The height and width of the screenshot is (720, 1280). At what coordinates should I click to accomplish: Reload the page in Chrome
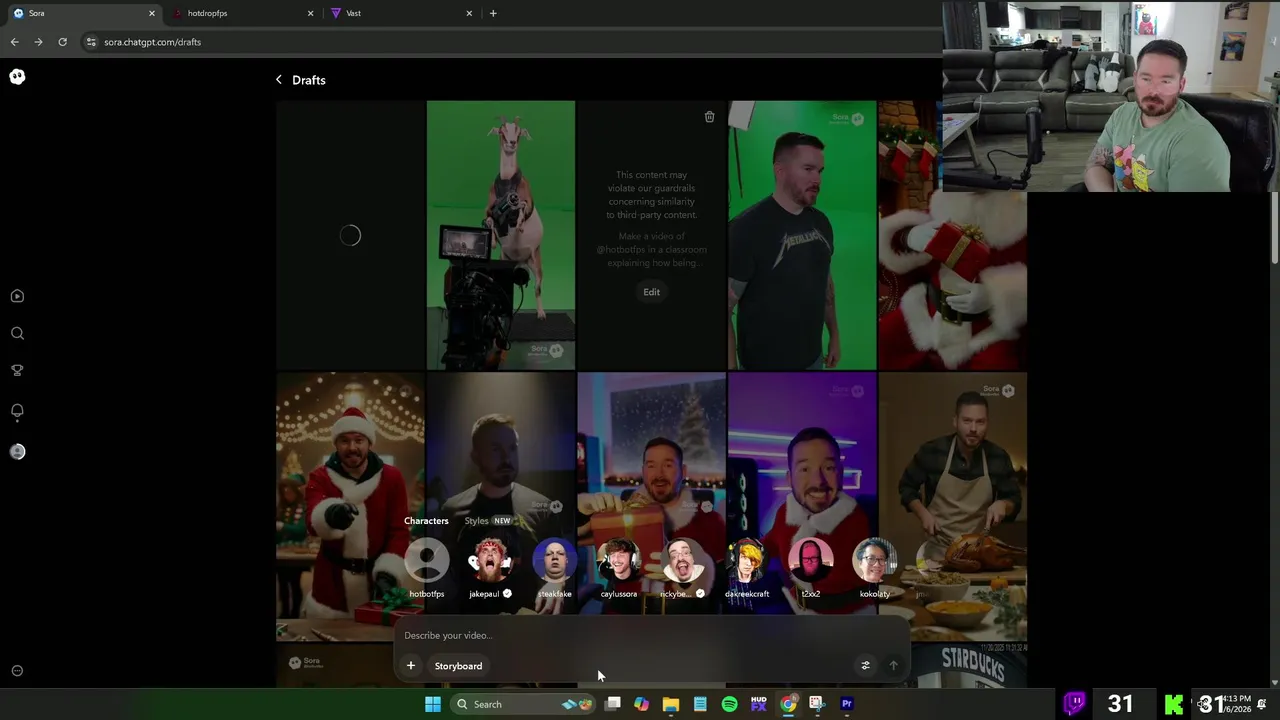tap(62, 42)
